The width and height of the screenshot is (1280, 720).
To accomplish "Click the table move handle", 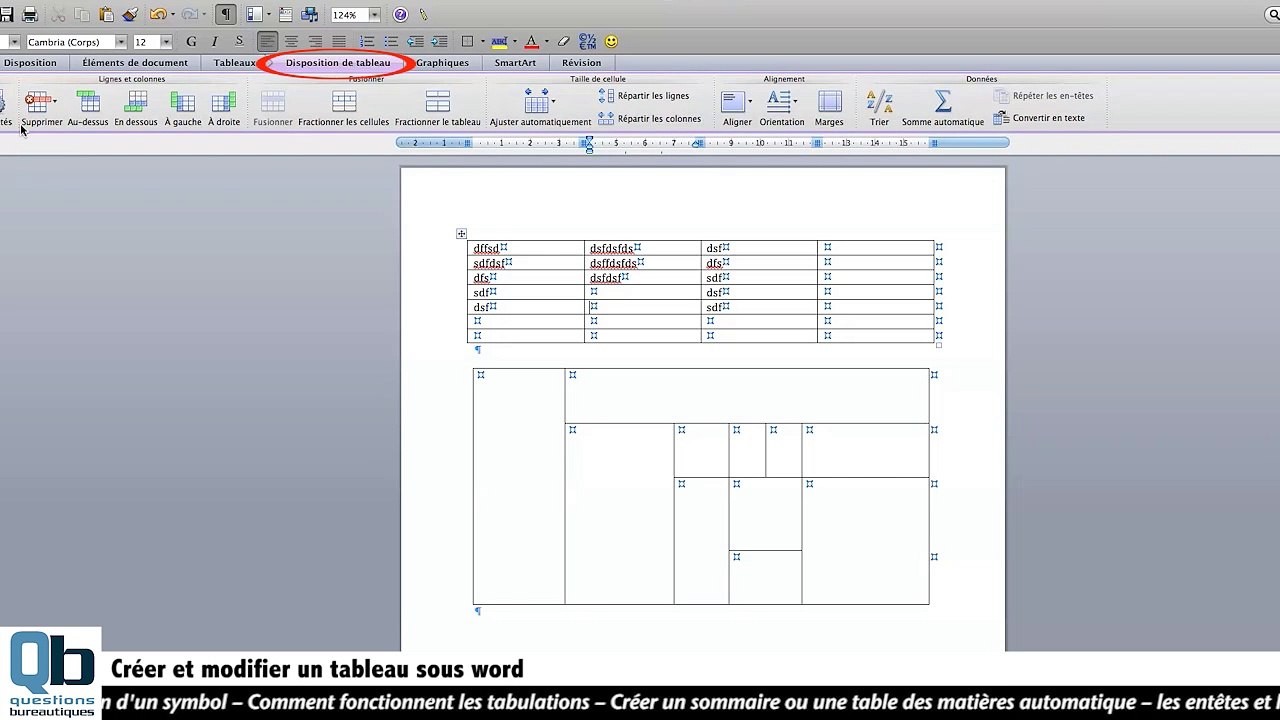I will pyautogui.click(x=461, y=234).
